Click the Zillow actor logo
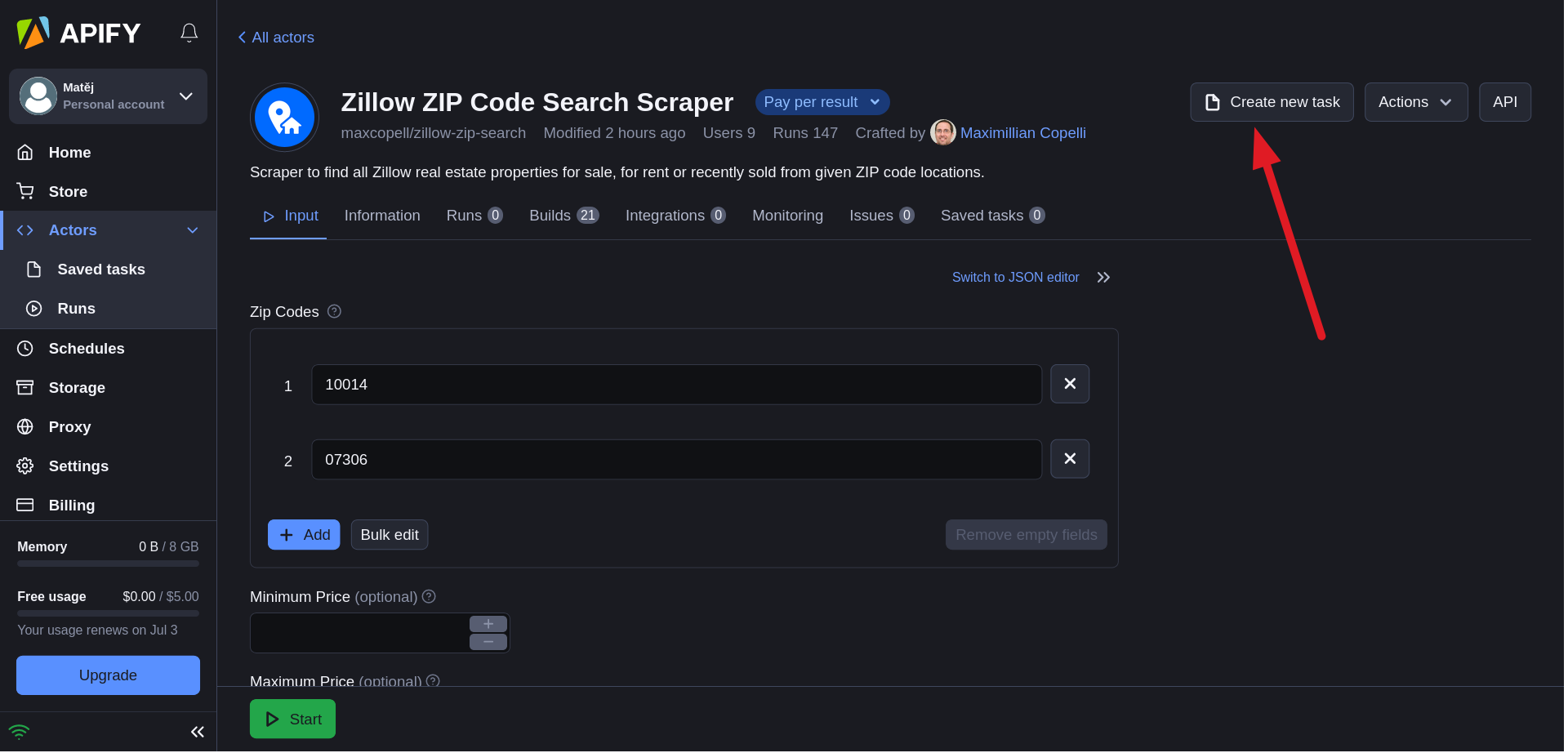This screenshot has height=753, width=1568. (x=284, y=118)
